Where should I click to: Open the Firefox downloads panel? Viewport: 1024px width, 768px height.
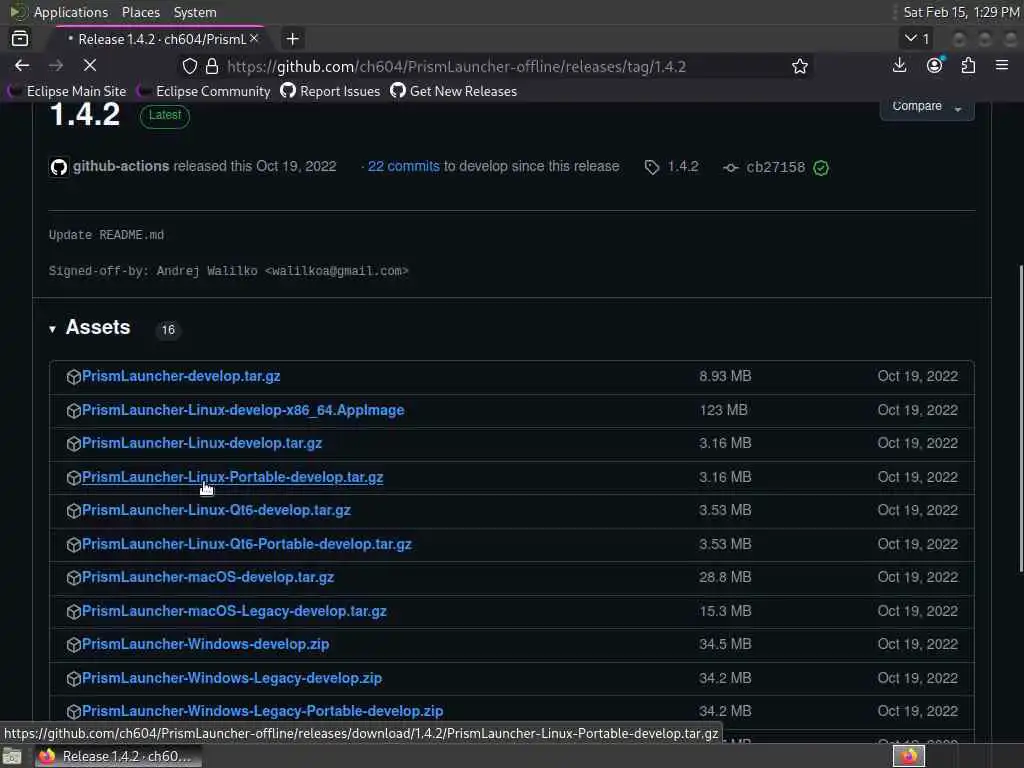[899, 65]
